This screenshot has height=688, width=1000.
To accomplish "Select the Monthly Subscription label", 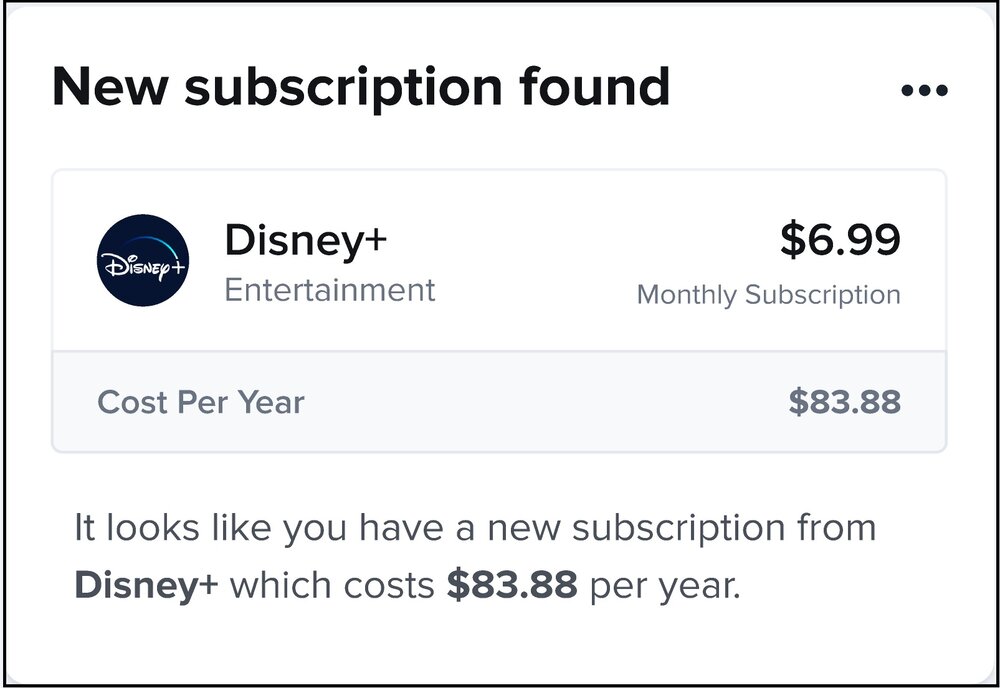I will click(768, 295).
